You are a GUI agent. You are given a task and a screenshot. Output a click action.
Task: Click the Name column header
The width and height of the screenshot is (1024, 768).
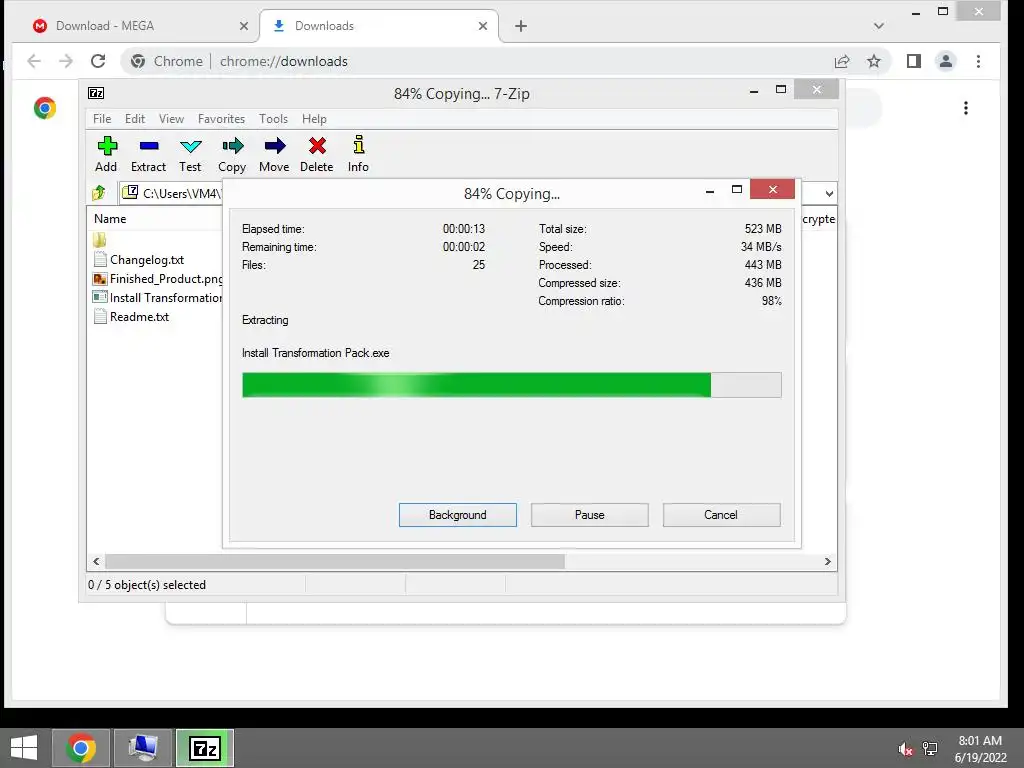click(x=110, y=219)
